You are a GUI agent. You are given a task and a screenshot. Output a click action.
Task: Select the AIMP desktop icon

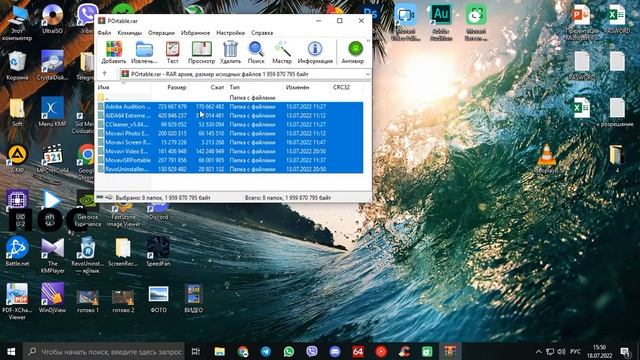click(17, 159)
